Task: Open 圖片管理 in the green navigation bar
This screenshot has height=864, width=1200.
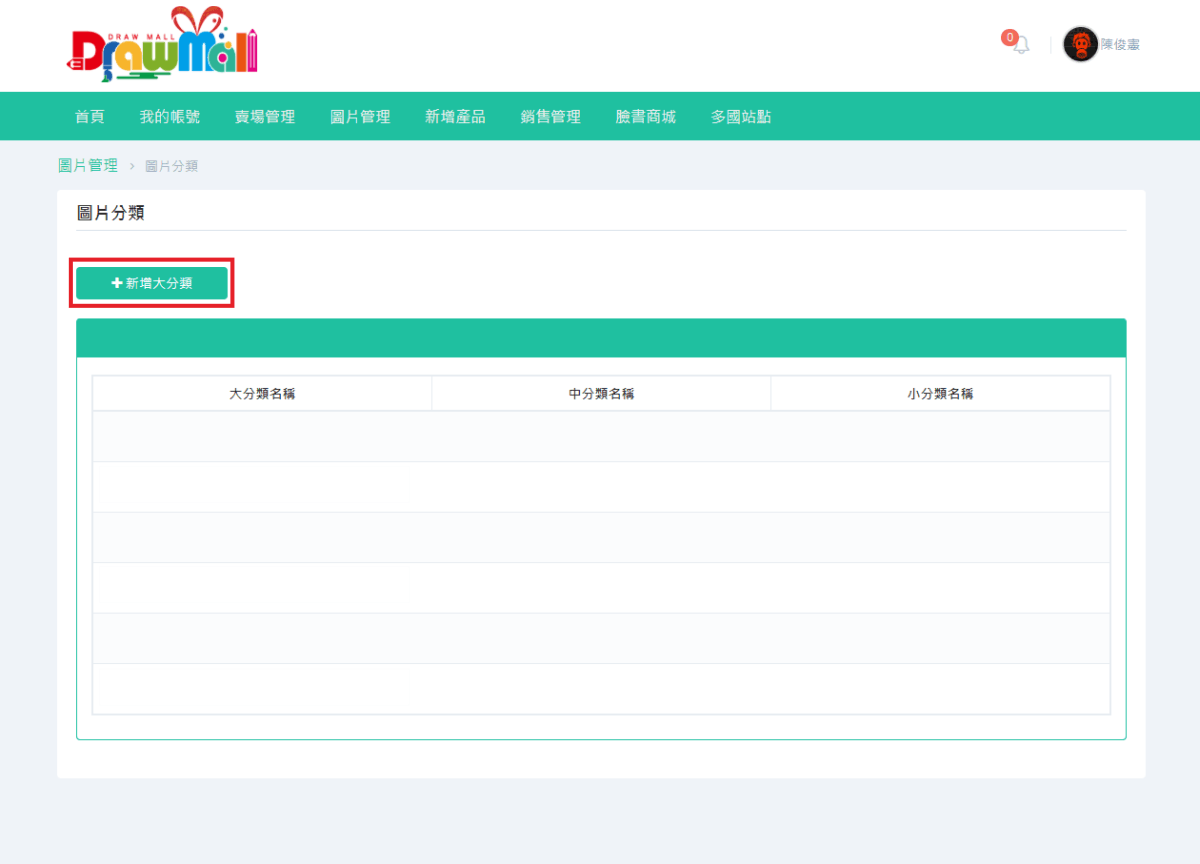Action: pyautogui.click(x=360, y=117)
